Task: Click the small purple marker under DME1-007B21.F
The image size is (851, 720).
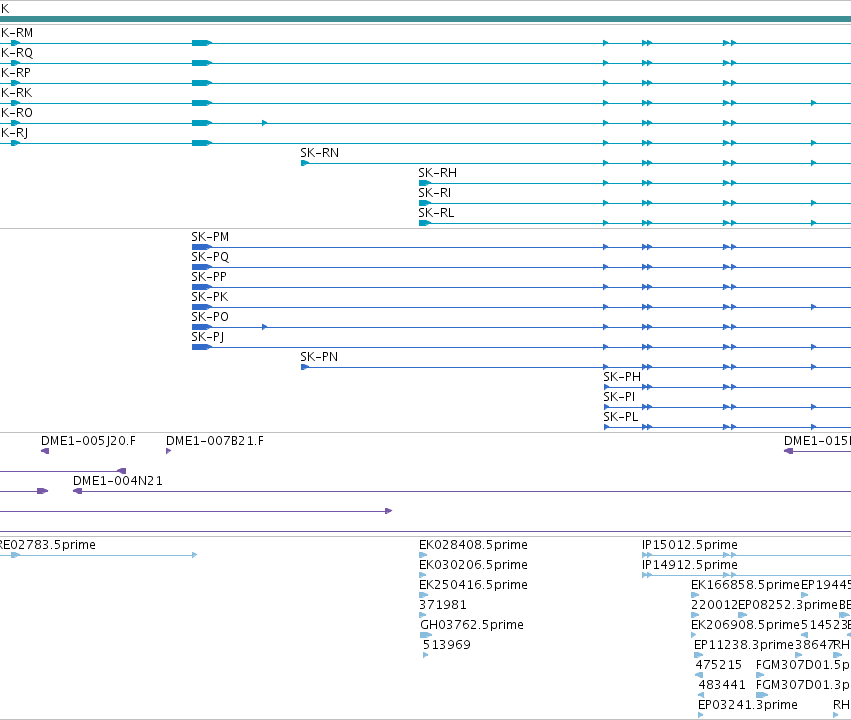Action: coord(169,451)
